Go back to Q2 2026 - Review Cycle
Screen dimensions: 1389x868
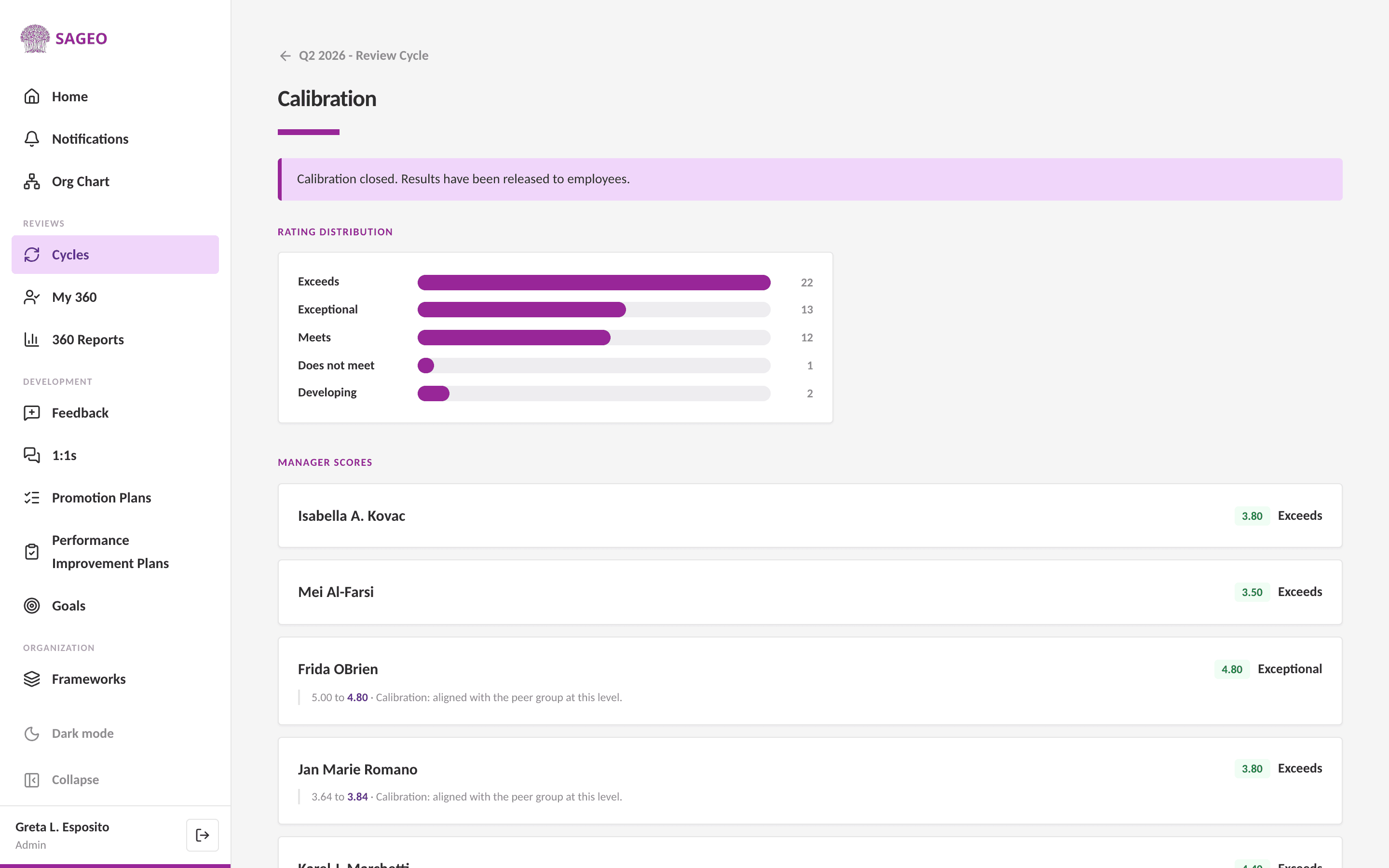(354, 55)
